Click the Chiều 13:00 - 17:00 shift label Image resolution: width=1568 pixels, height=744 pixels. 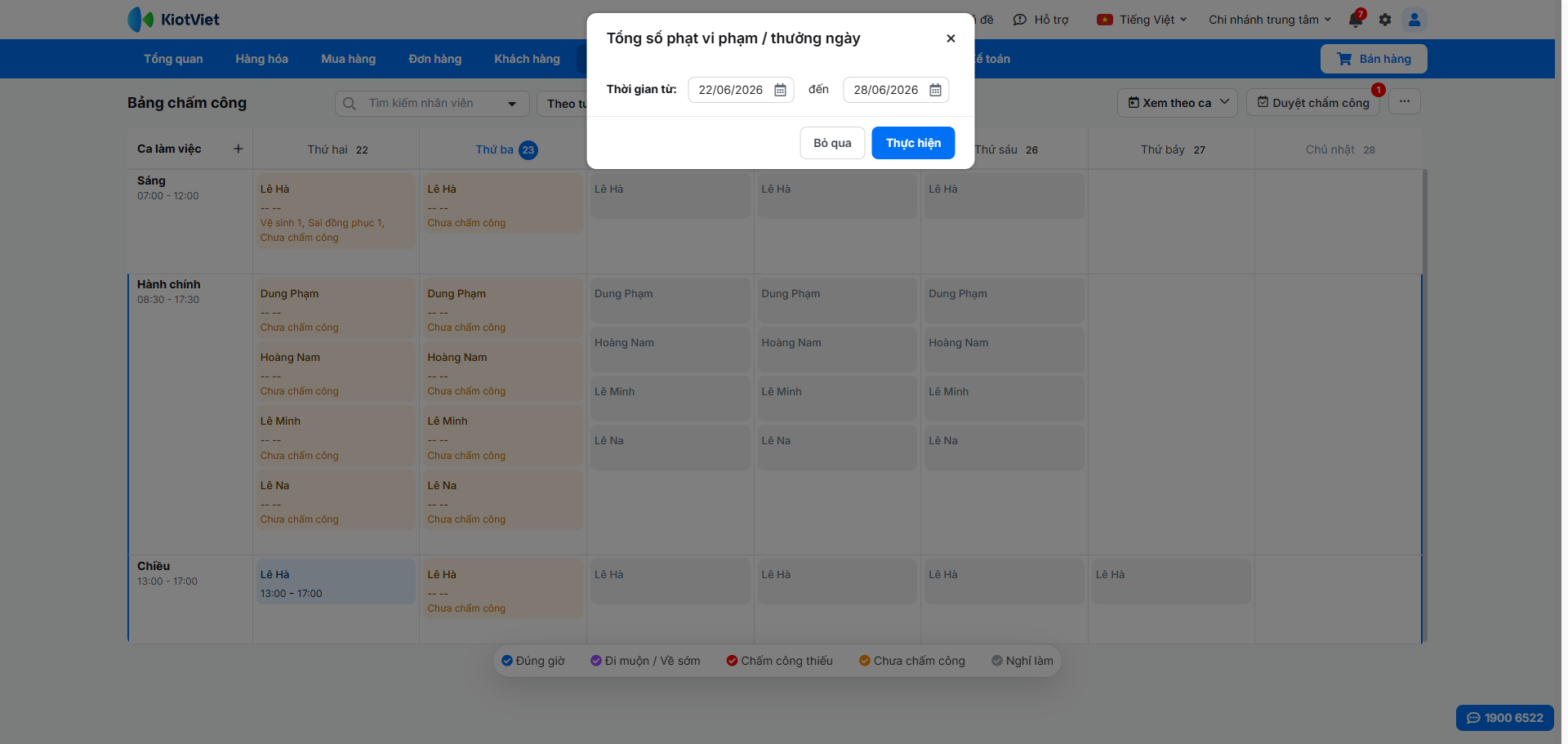167,572
